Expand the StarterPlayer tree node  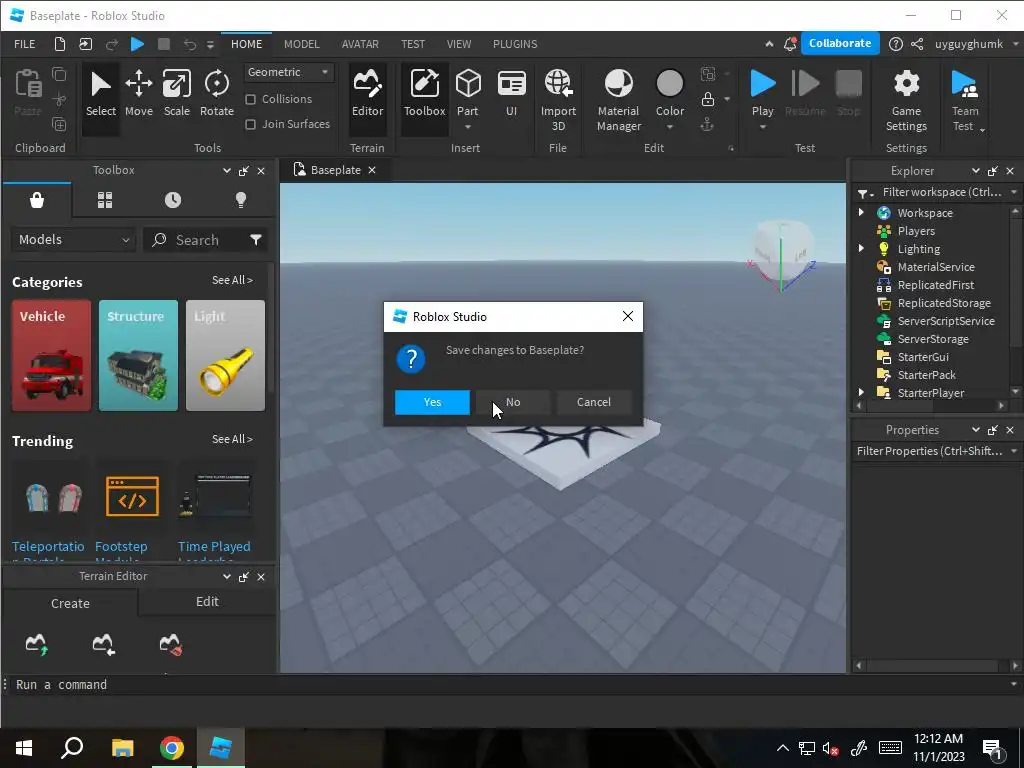point(861,392)
